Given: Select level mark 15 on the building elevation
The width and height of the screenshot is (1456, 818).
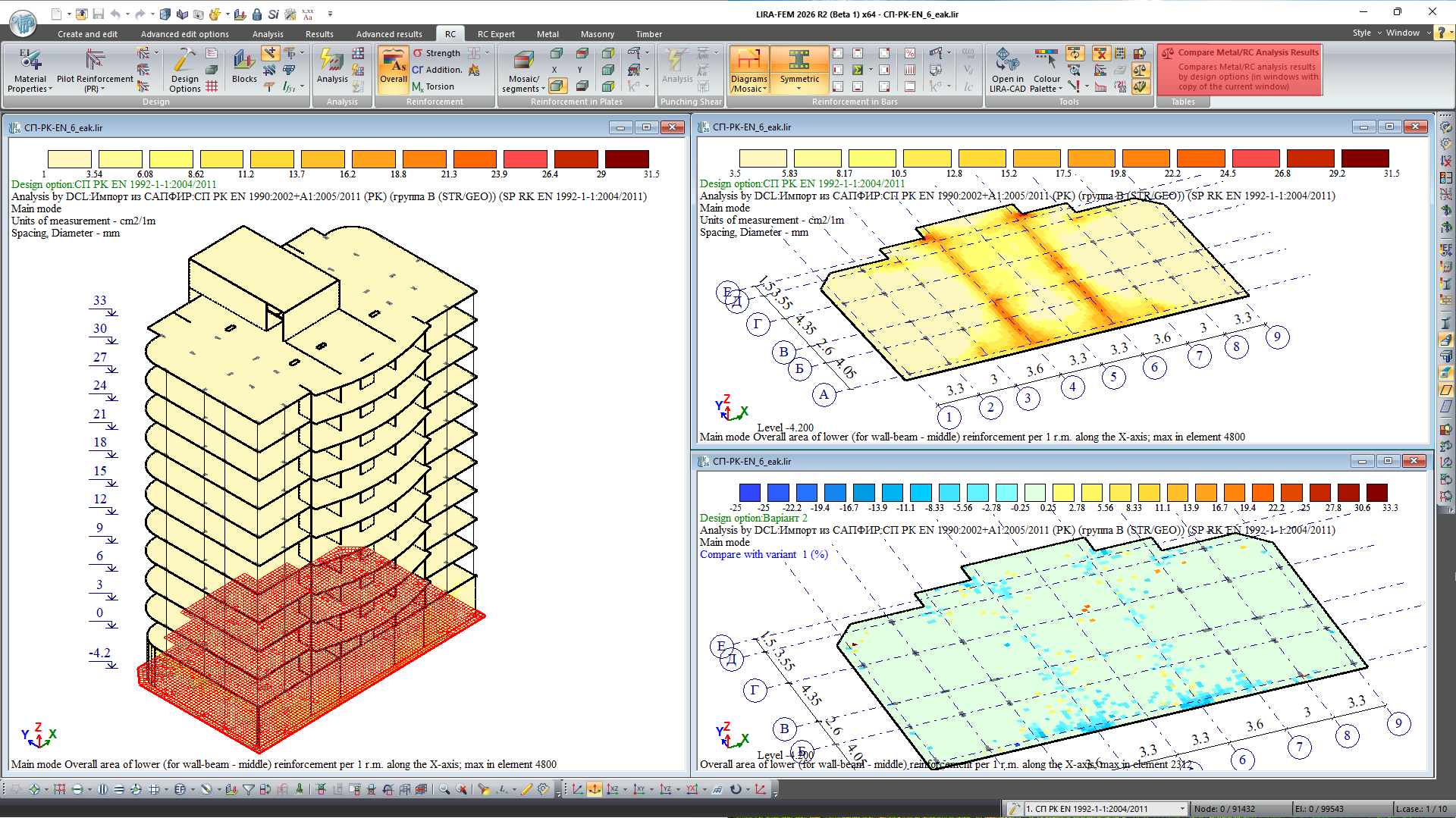Looking at the screenshot, I should point(100,471).
